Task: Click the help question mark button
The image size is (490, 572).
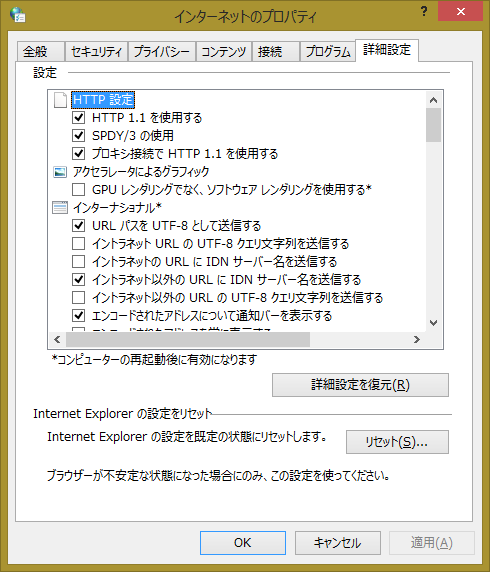Action: (424, 11)
